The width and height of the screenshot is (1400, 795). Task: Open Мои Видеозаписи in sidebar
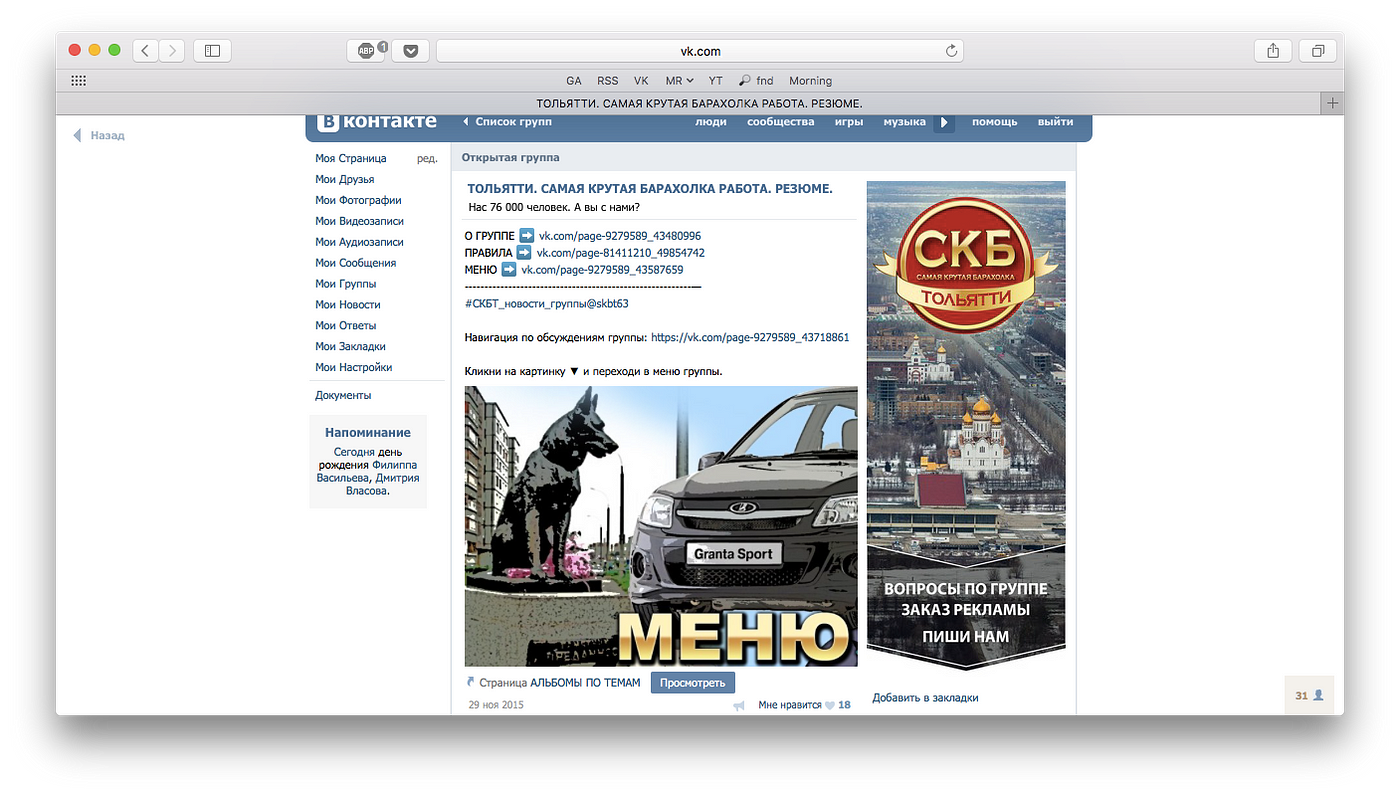359,221
